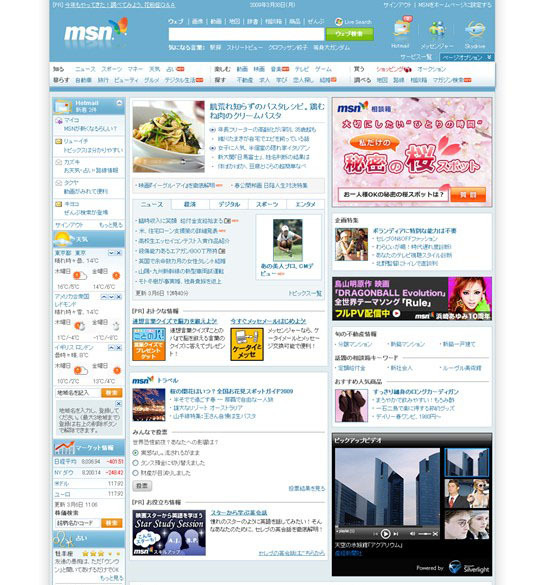550x585 pixels.
Task: Click Hotmail envelope icon in sidebar panel
Action: (62, 107)
